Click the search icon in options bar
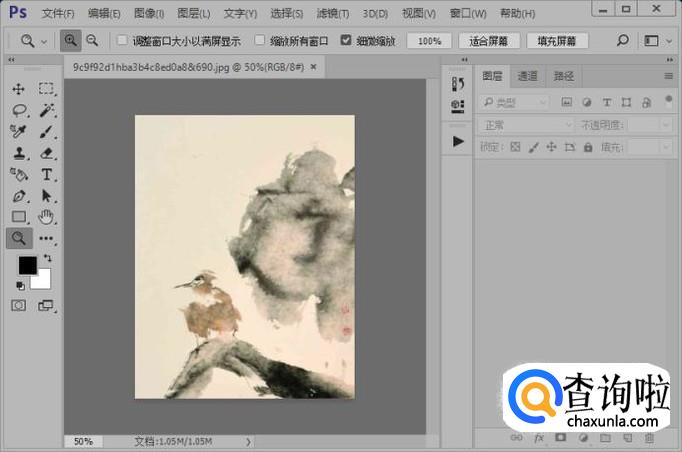The image size is (682, 452). (x=622, y=41)
